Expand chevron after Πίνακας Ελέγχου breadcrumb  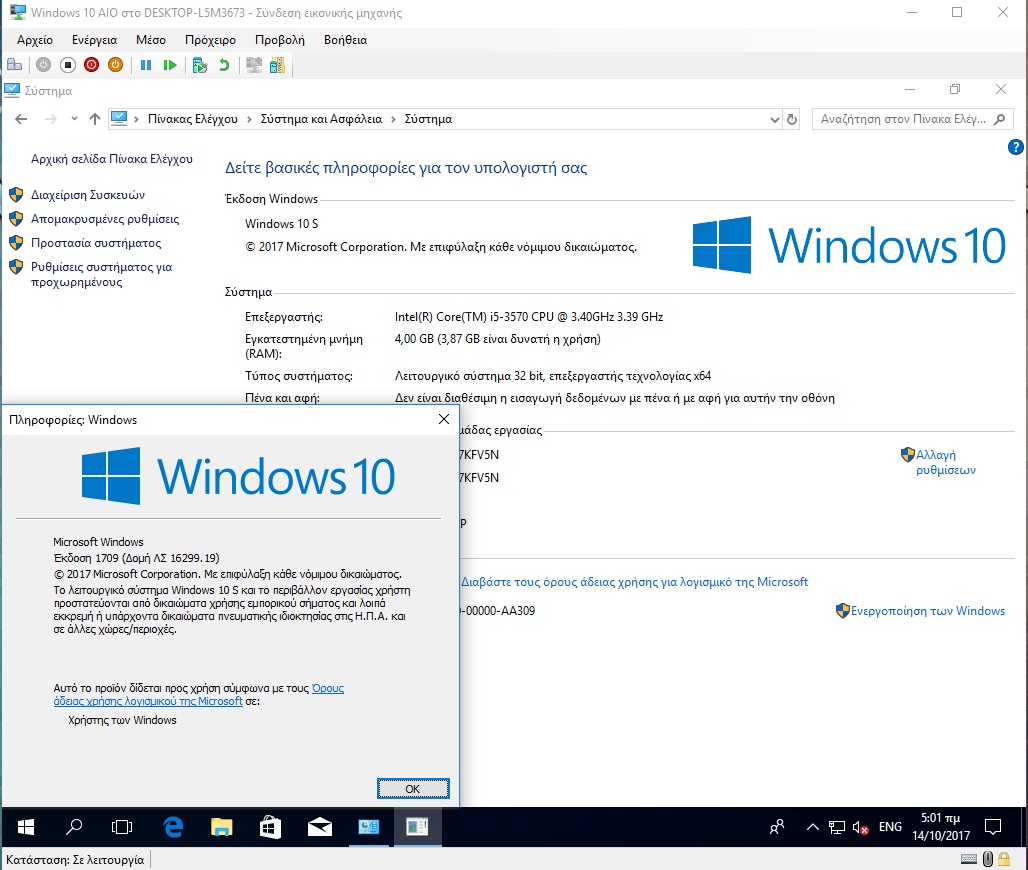(x=249, y=119)
